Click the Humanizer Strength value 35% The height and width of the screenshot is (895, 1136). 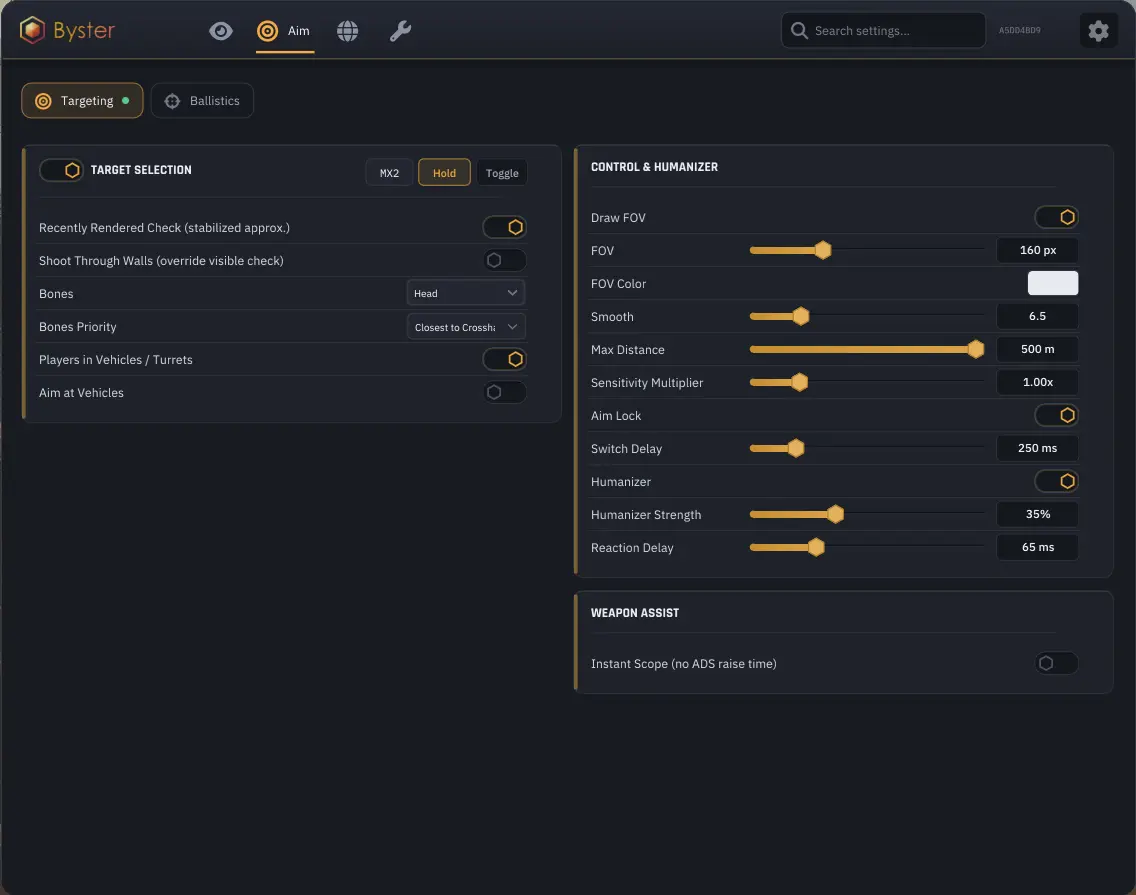(x=1037, y=514)
